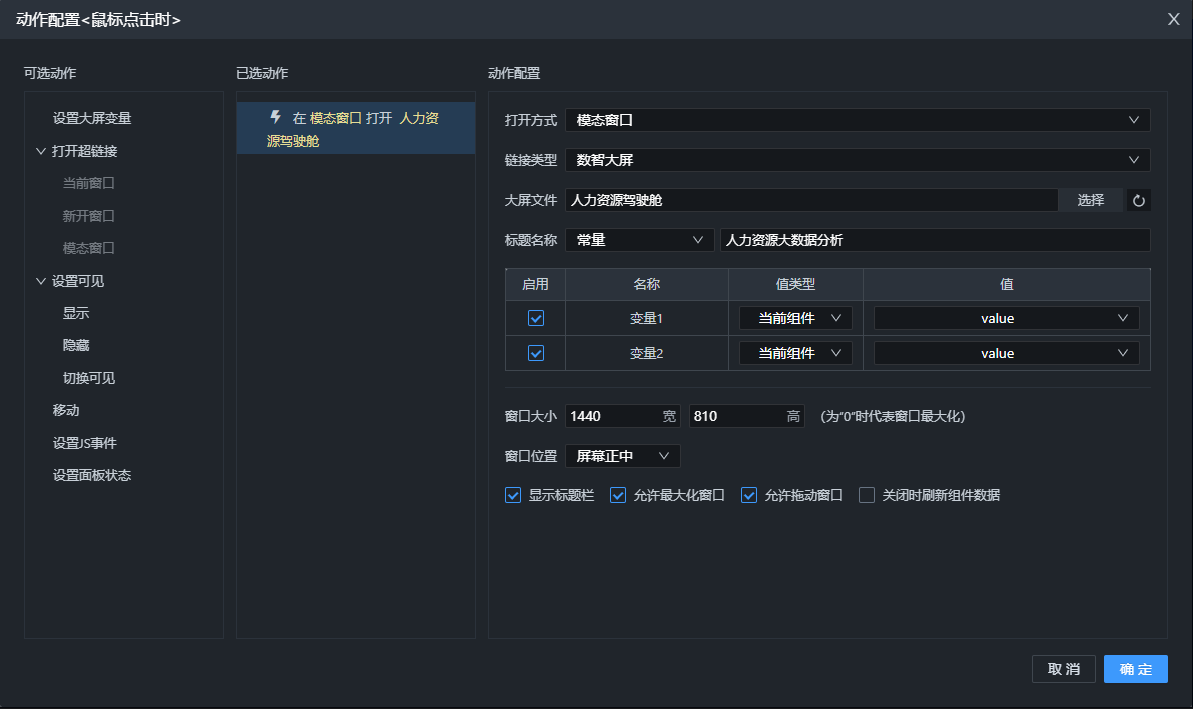The height and width of the screenshot is (709, 1193).
Task: Uncheck 显示标题栏 option
Action: [x=514, y=495]
